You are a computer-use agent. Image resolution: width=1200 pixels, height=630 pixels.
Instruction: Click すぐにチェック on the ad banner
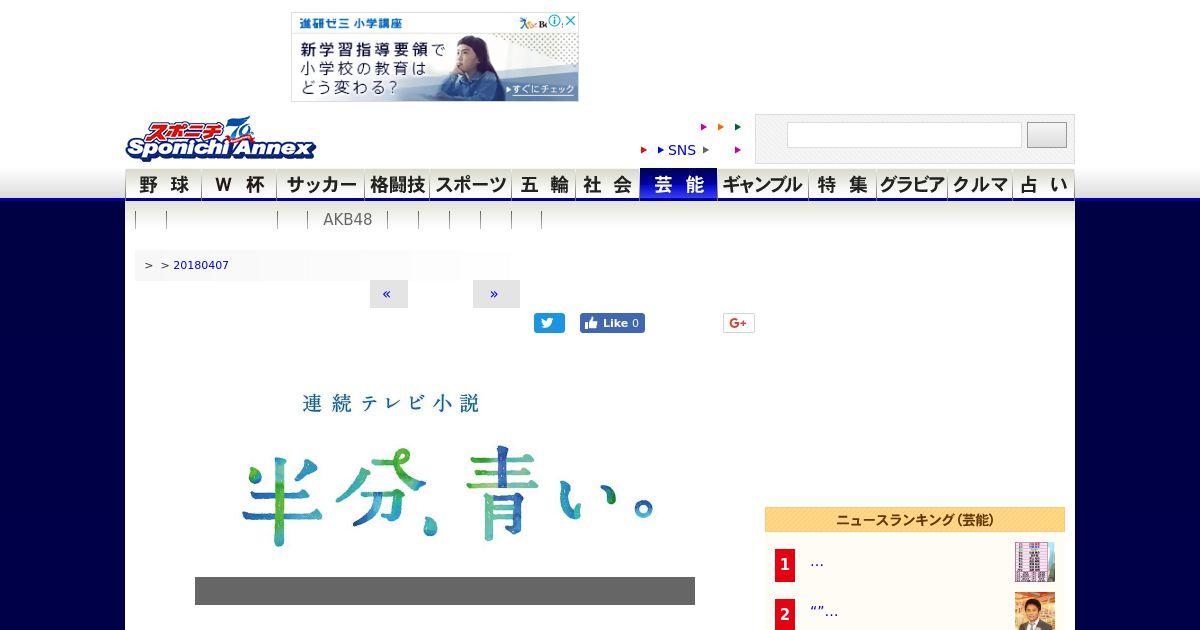541,90
